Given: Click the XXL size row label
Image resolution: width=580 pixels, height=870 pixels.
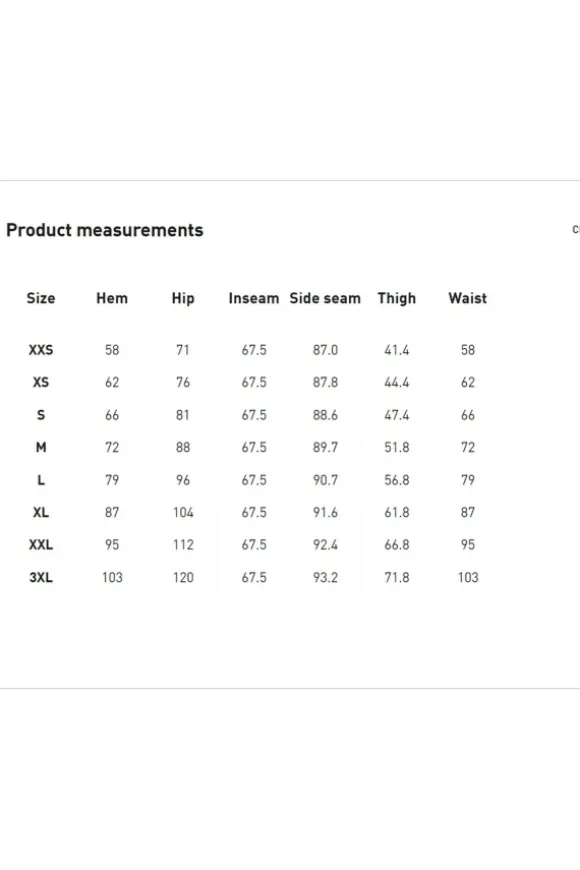Looking at the screenshot, I should 41,545.
